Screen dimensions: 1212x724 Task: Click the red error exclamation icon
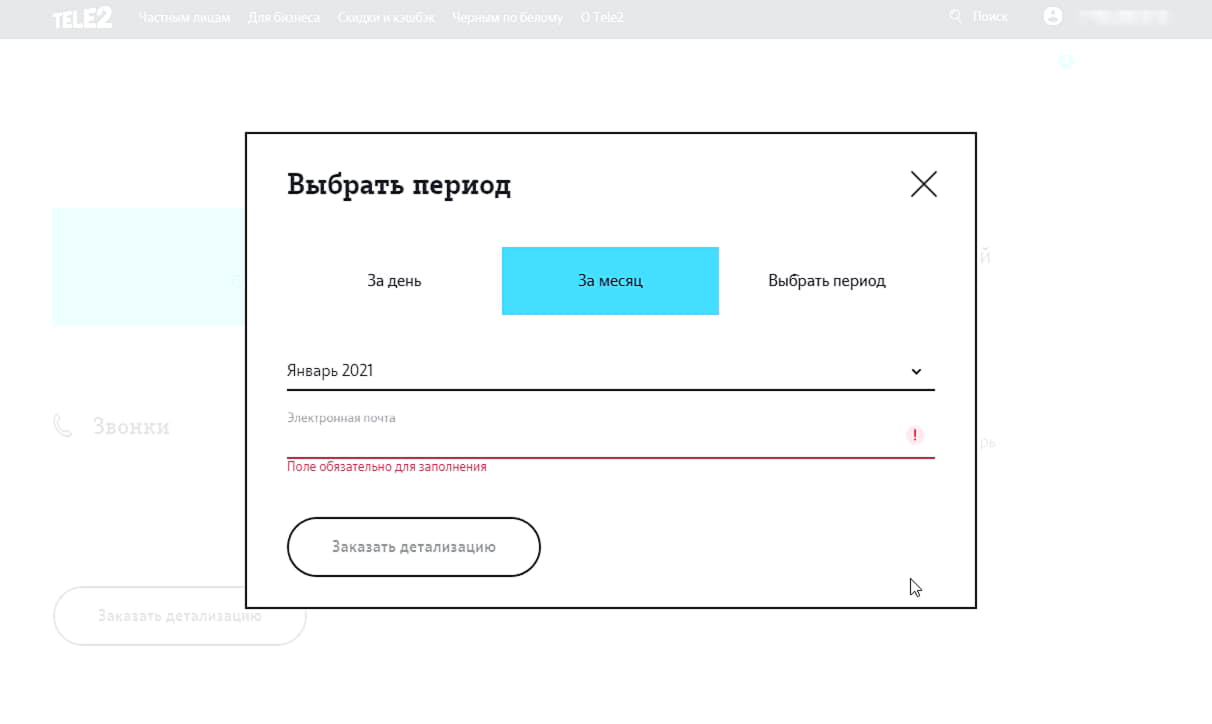click(x=914, y=435)
